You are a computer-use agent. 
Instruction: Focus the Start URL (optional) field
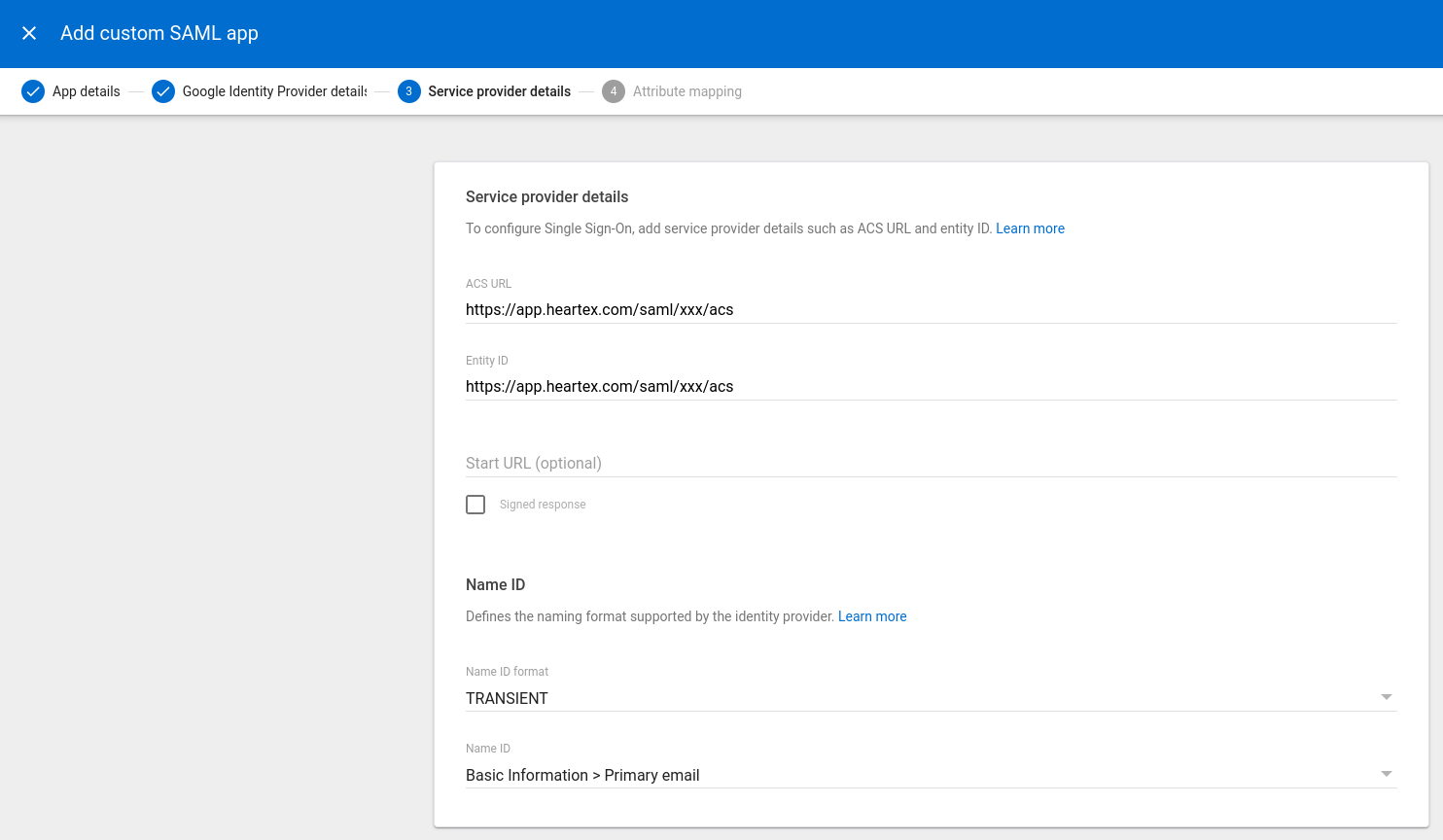pyautogui.click(x=931, y=463)
